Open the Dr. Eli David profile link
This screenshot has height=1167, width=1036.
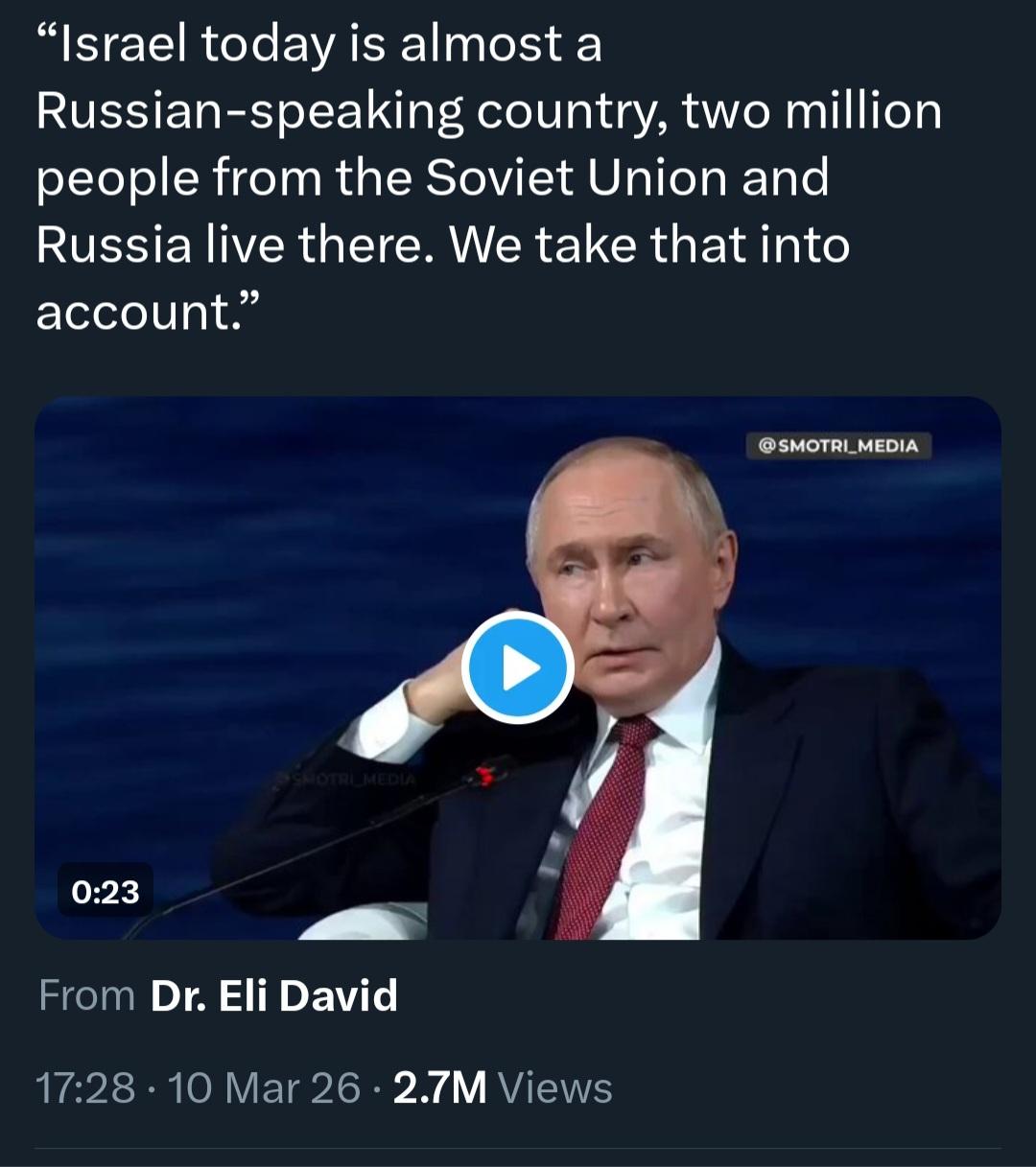[x=273, y=995]
